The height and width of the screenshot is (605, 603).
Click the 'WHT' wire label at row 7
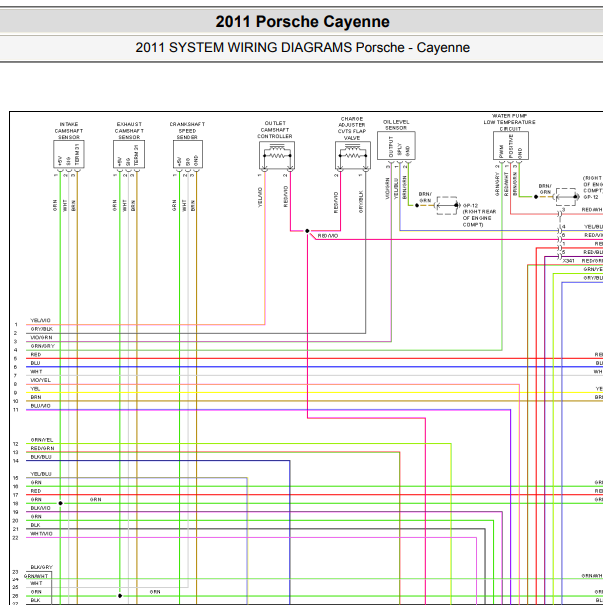36,372
